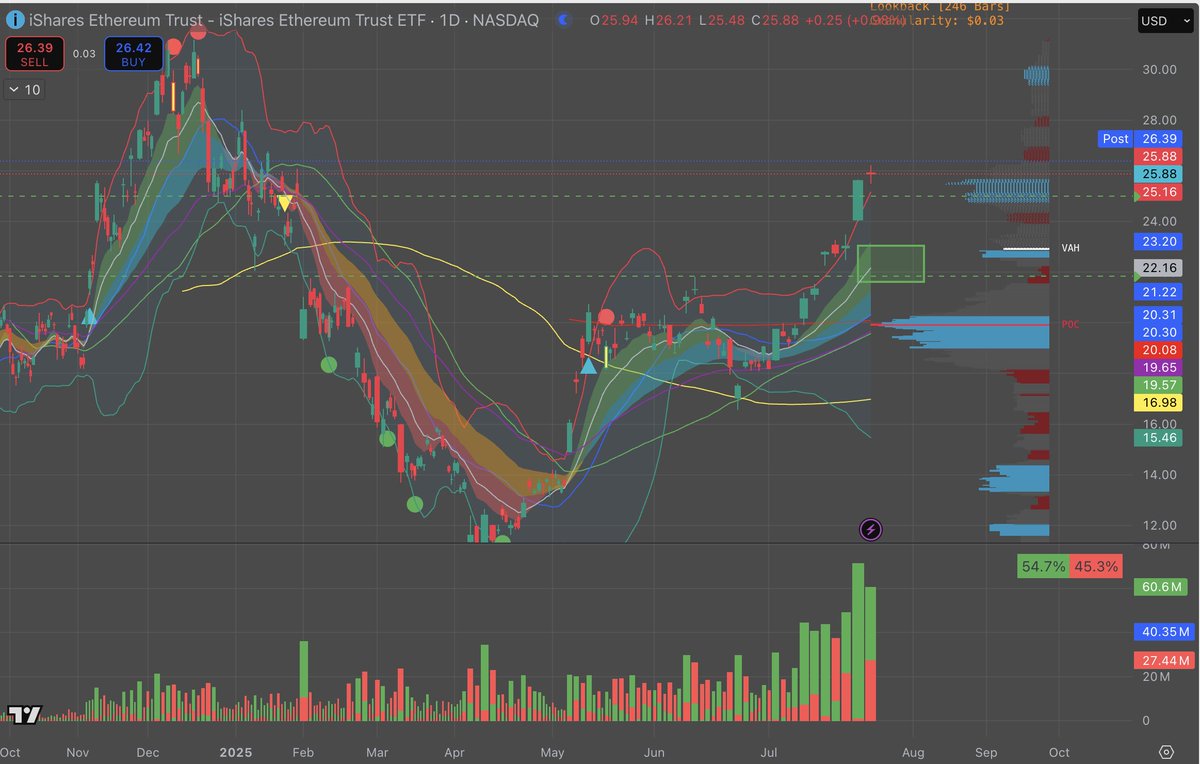Open chart settings gear icon
Image resolution: width=1200 pixels, height=764 pixels.
click(x=1166, y=752)
